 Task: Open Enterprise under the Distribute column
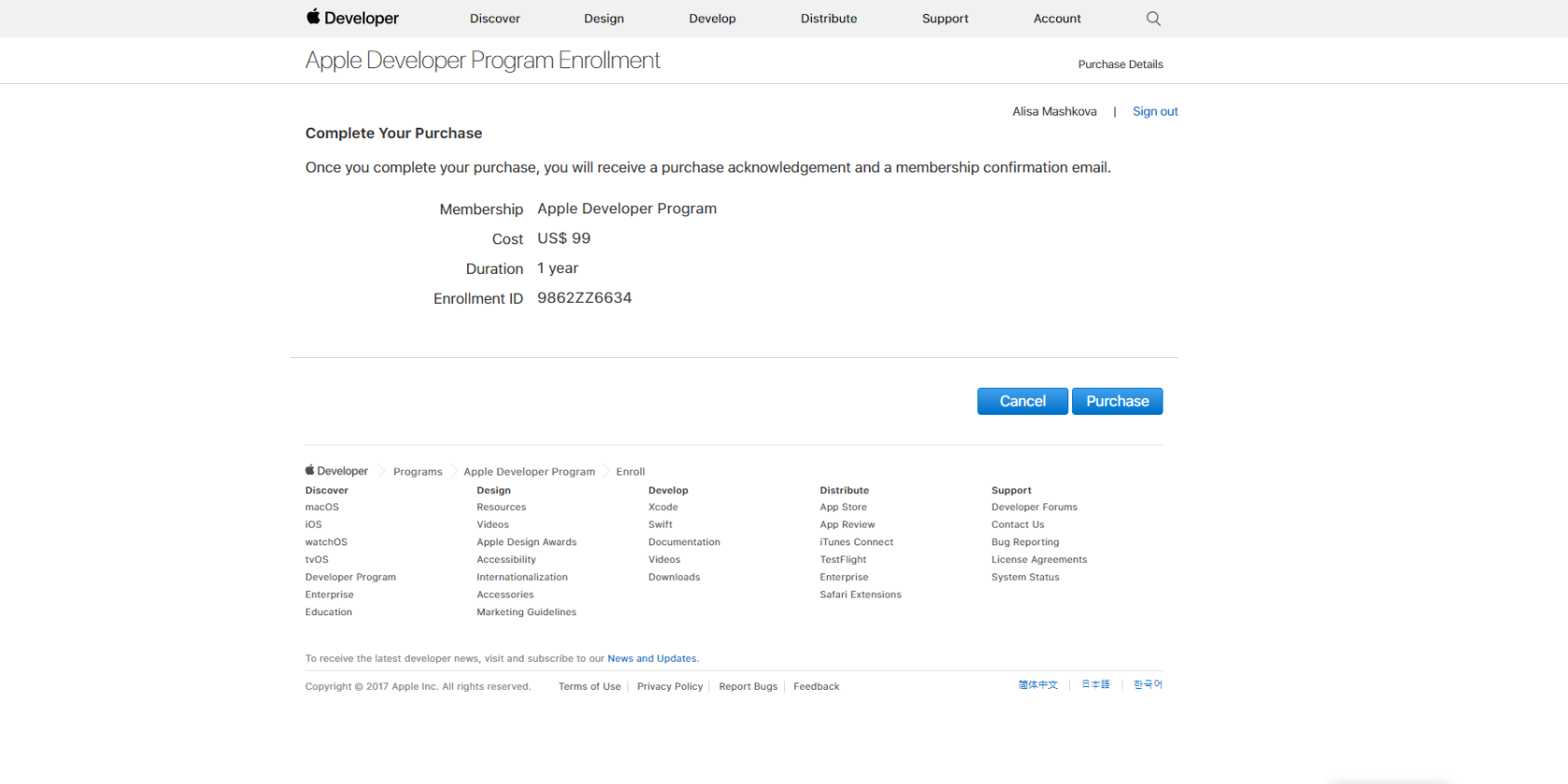point(844,578)
